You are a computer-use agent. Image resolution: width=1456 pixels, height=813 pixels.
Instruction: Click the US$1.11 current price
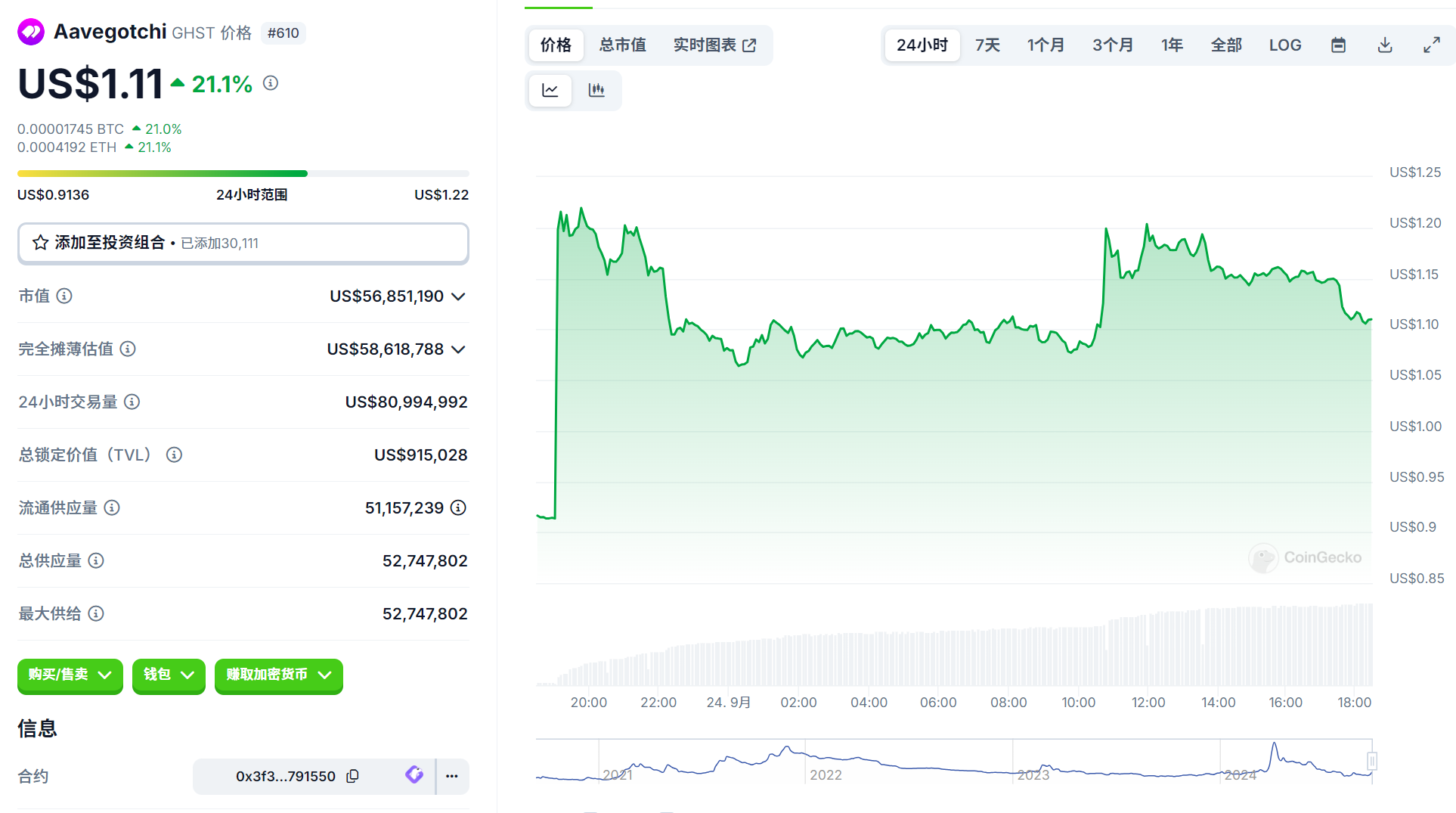[x=91, y=83]
